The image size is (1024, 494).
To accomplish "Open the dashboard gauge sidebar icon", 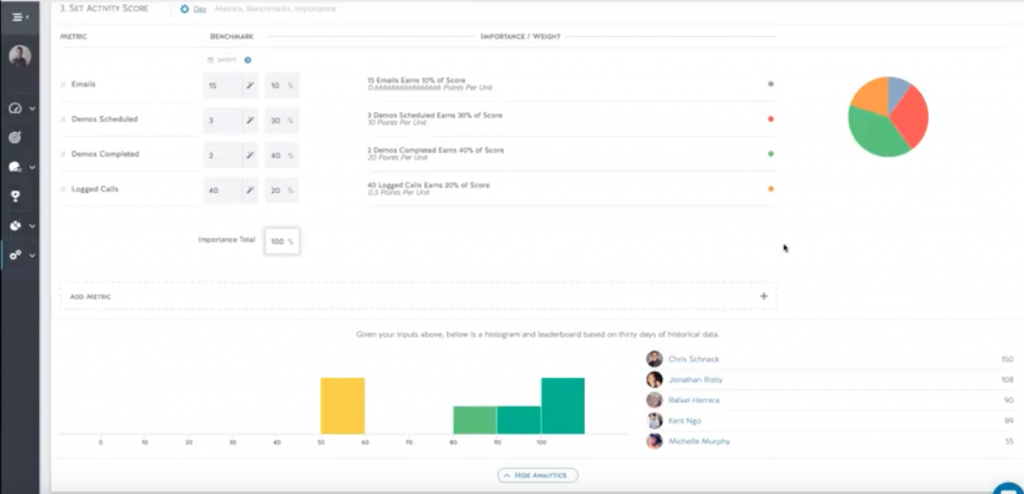I will point(16,108).
